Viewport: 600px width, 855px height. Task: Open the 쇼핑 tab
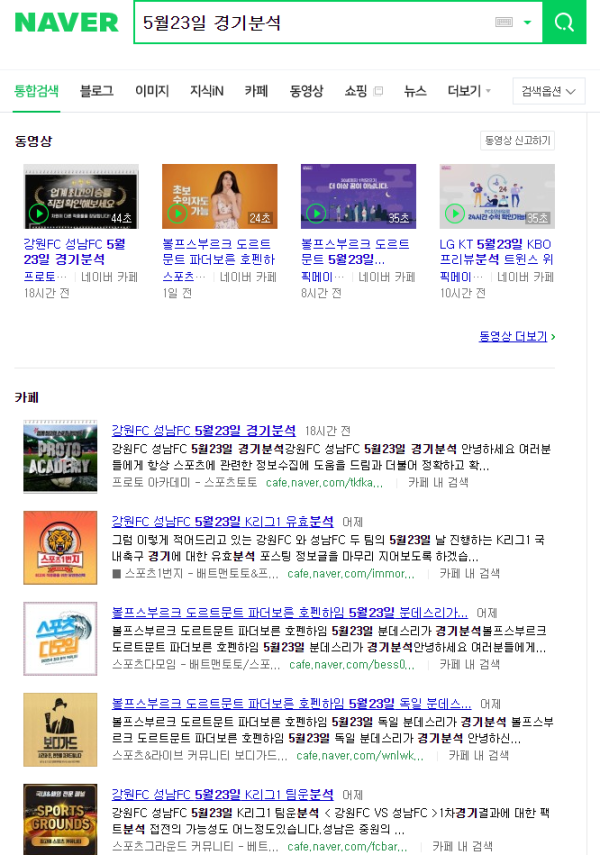click(x=356, y=91)
